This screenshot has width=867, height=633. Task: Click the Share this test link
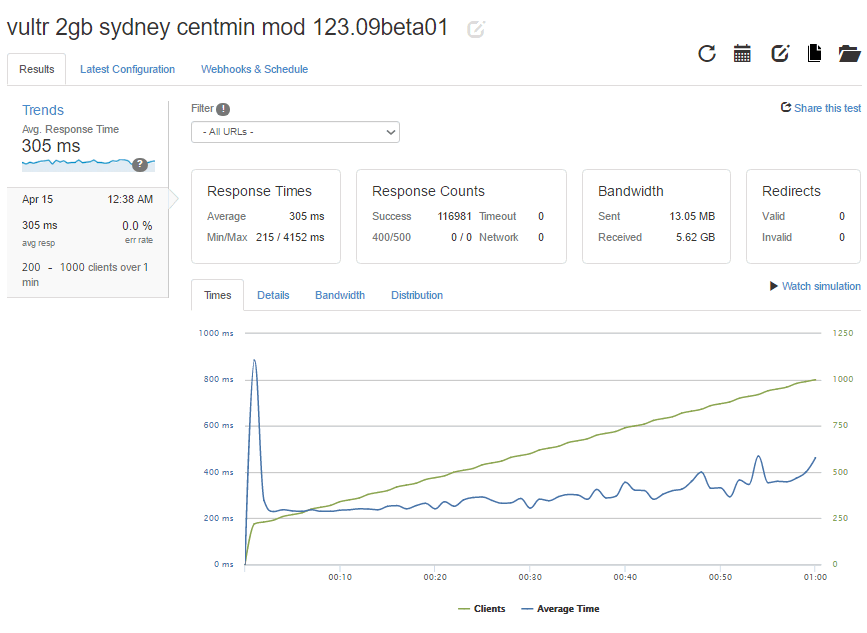click(x=827, y=108)
